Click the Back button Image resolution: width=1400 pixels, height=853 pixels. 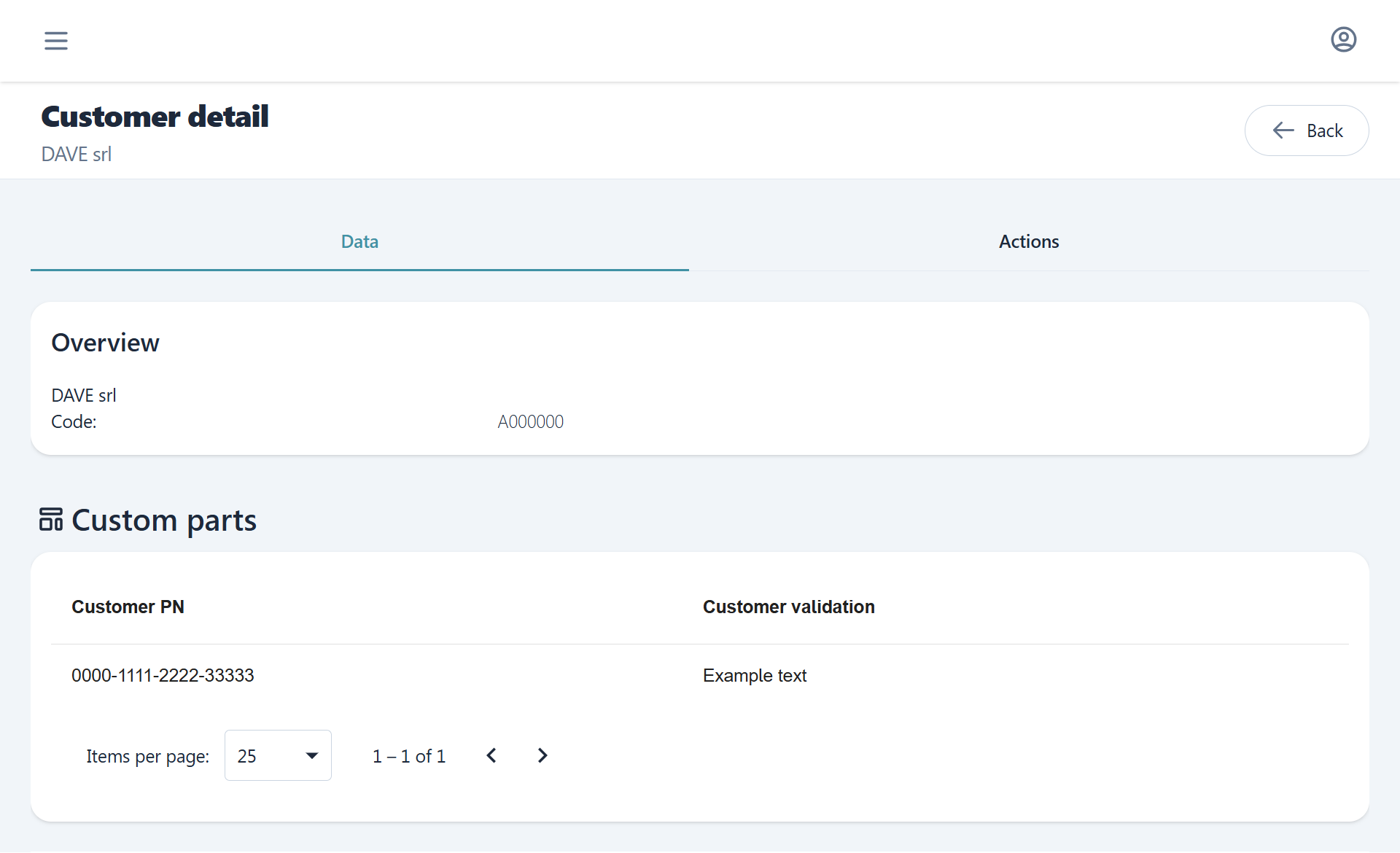click(1307, 131)
